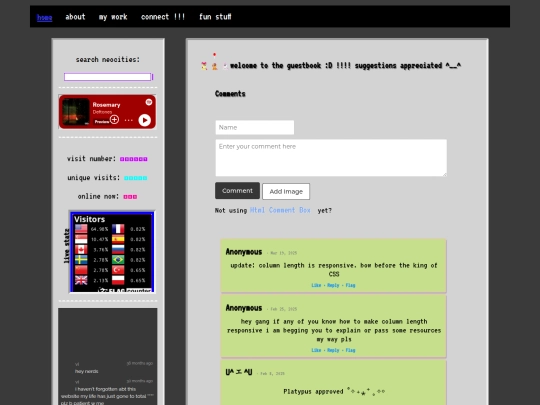
Task: Like the 'hey gang' column length comment
Action: (x=316, y=350)
